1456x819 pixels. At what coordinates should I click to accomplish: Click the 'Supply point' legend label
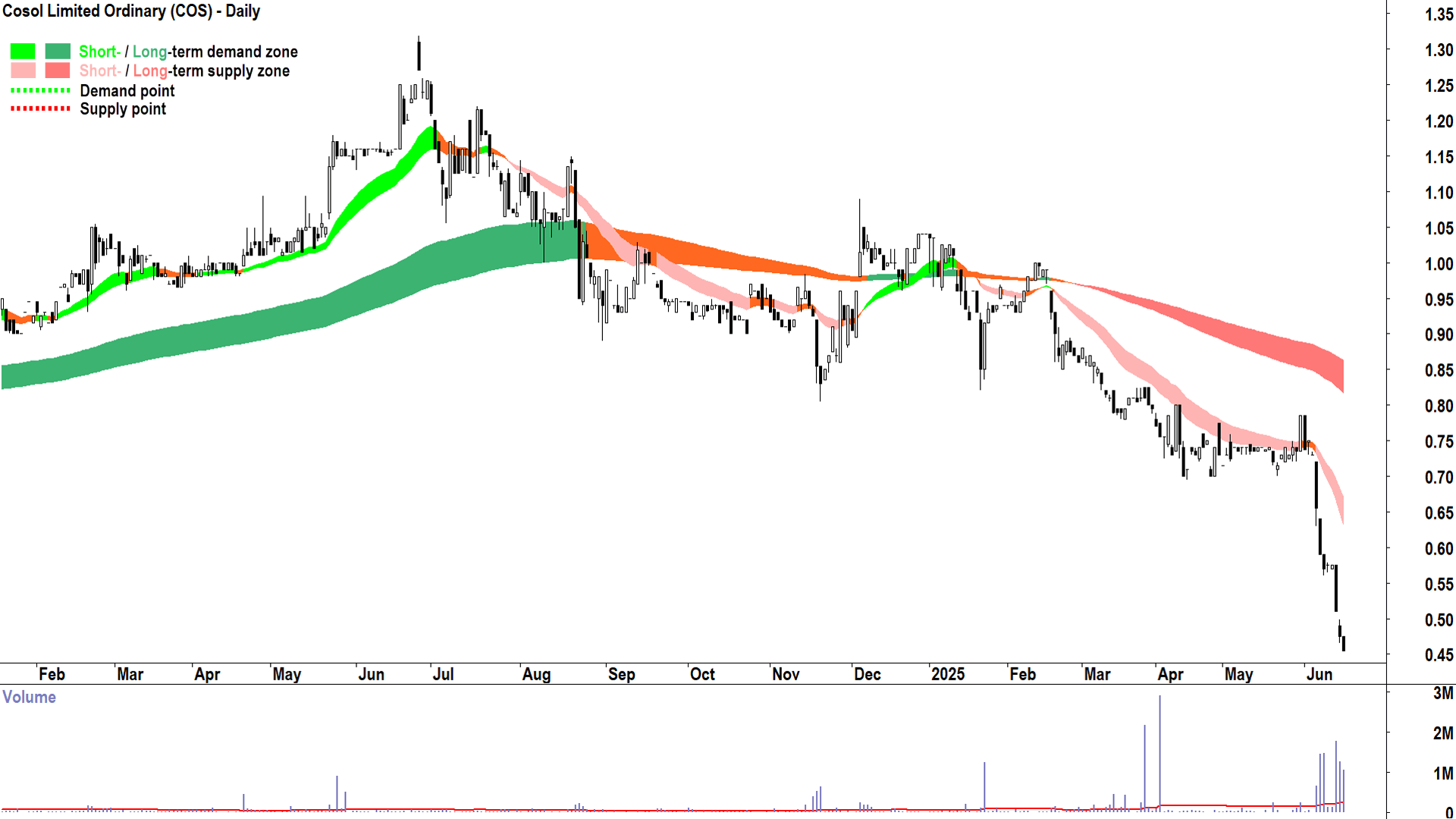[x=123, y=109]
